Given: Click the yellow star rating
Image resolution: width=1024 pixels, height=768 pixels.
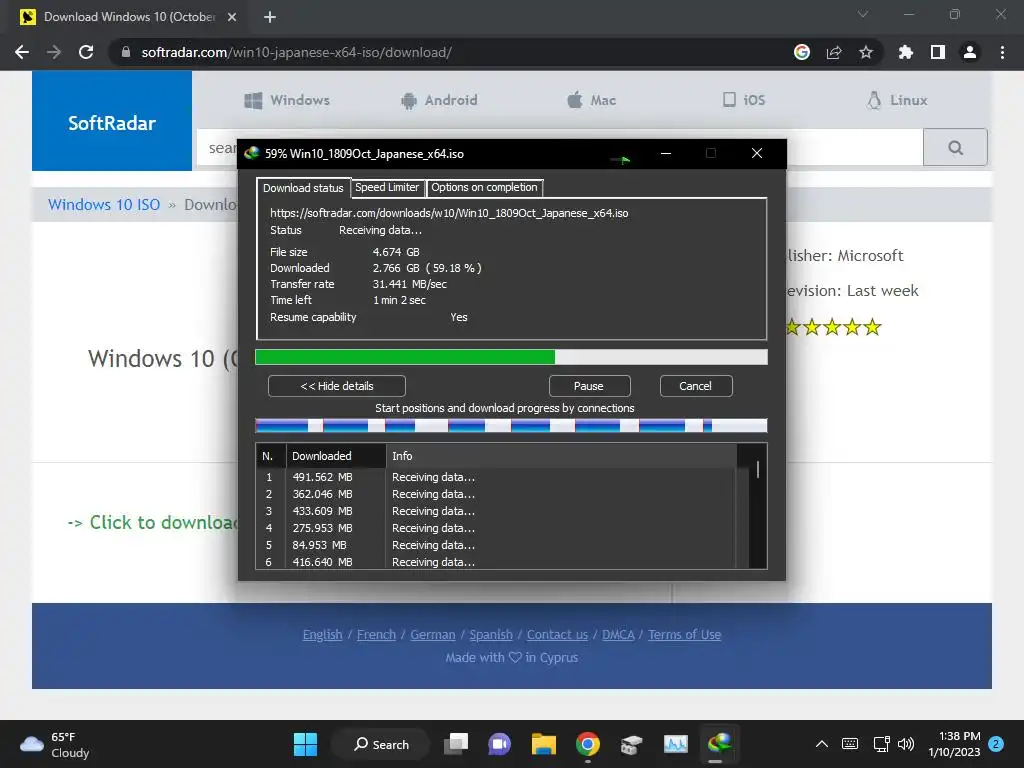Looking at the screenshot, I should click(x=833, y=327).
